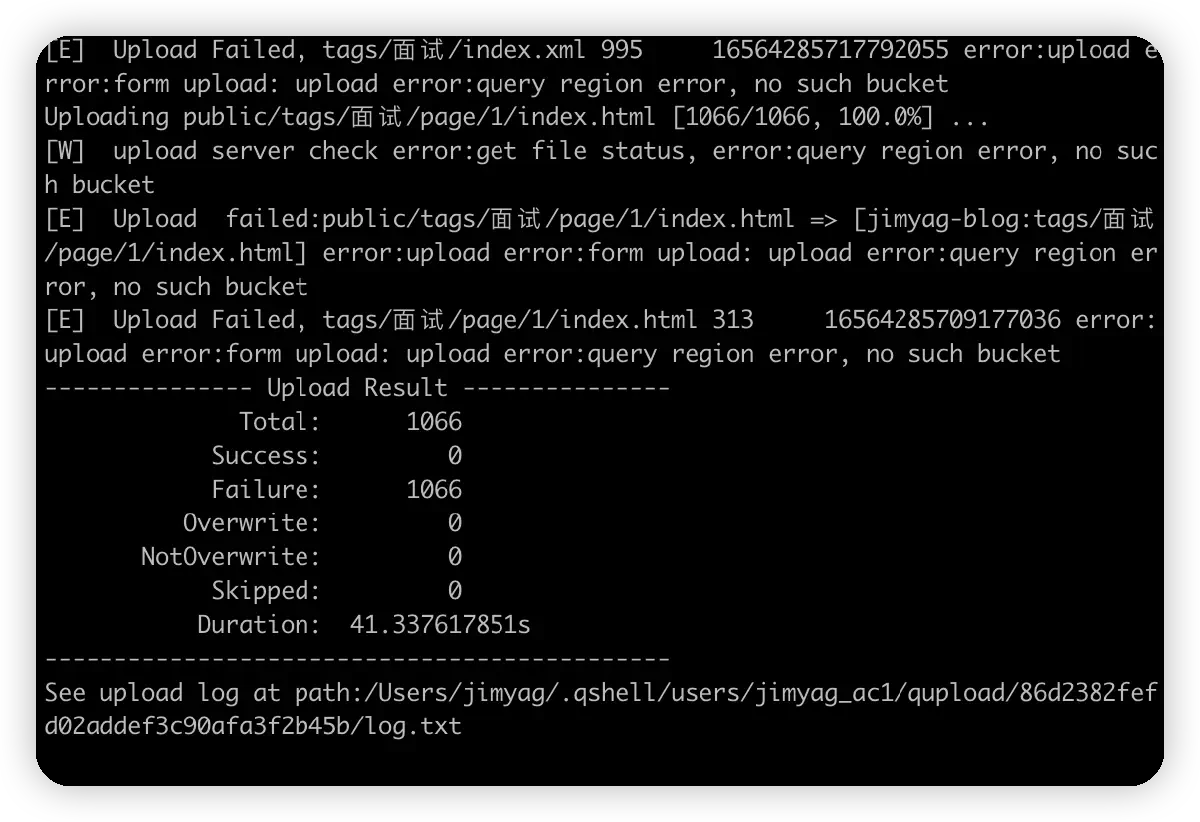Click the Total label in results
Screen dimensions: 1200x822
pyautogui.click(x=279, y=422)
